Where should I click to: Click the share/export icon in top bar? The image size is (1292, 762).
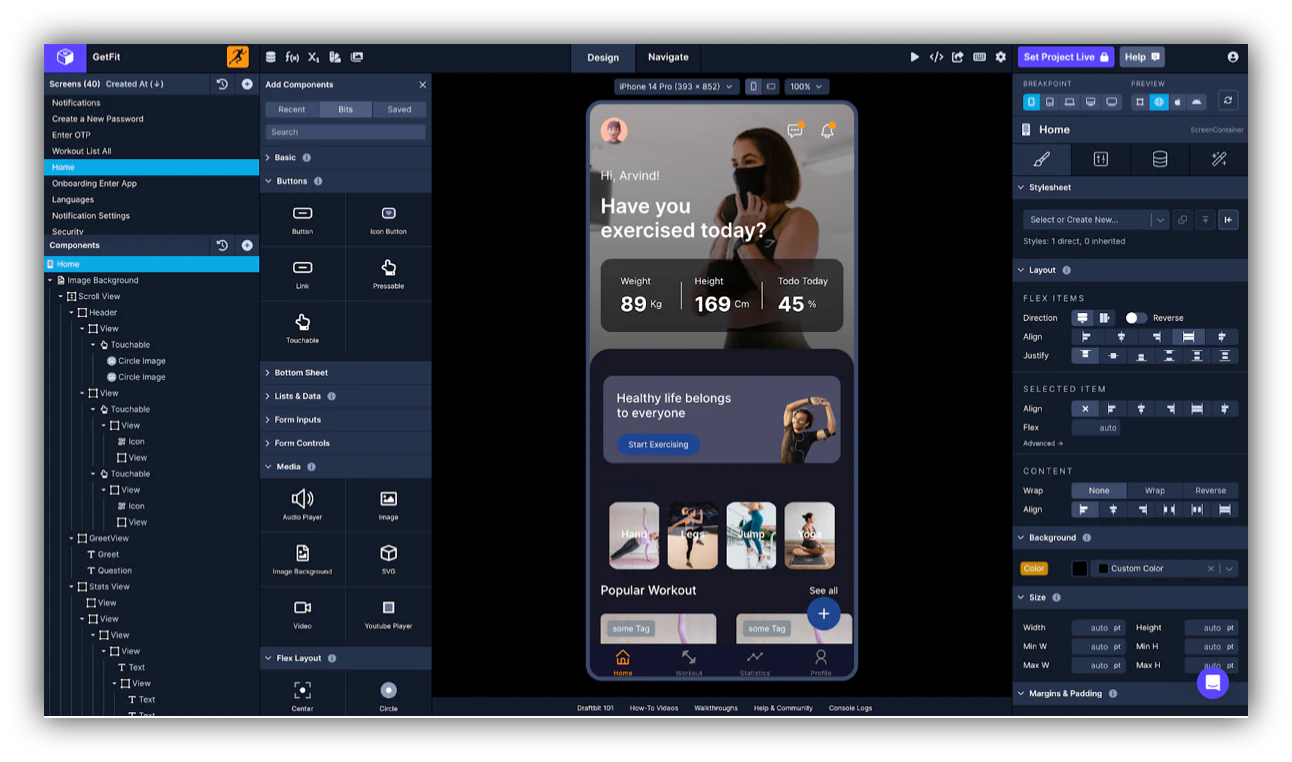tap(958, 57)
